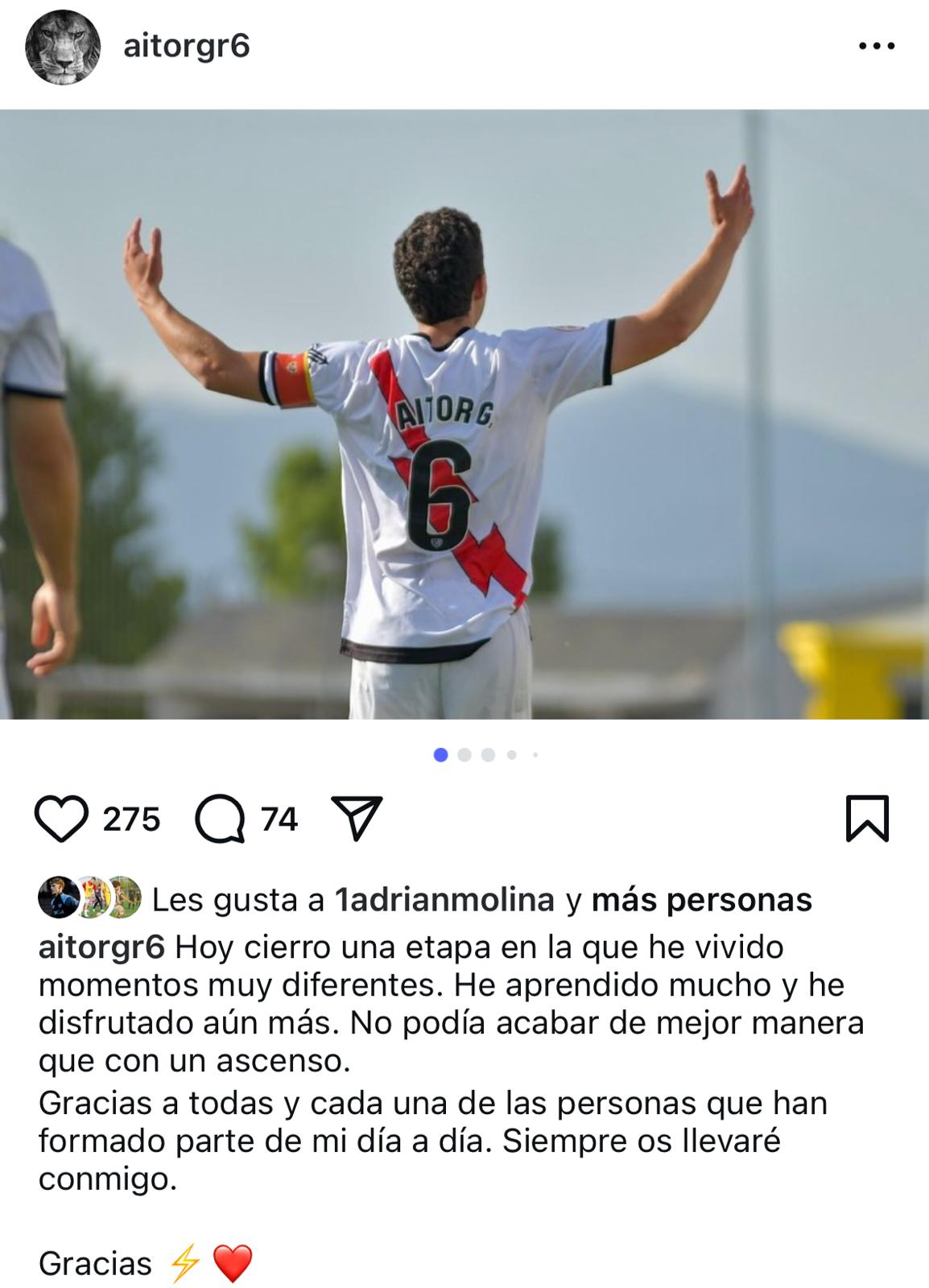View the 275 likes count
The height and width of the screenshot is (1288, 929).
[x=132, y=819]
